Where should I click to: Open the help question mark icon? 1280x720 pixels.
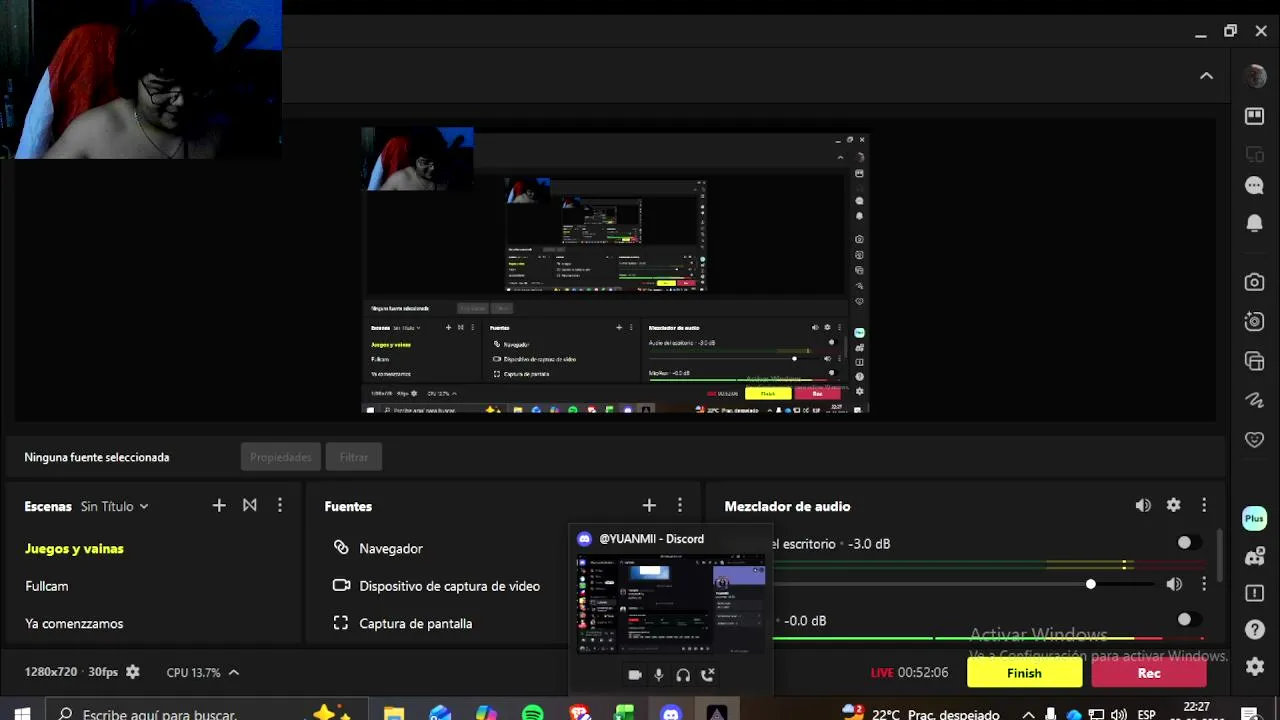pos(1254,630)
